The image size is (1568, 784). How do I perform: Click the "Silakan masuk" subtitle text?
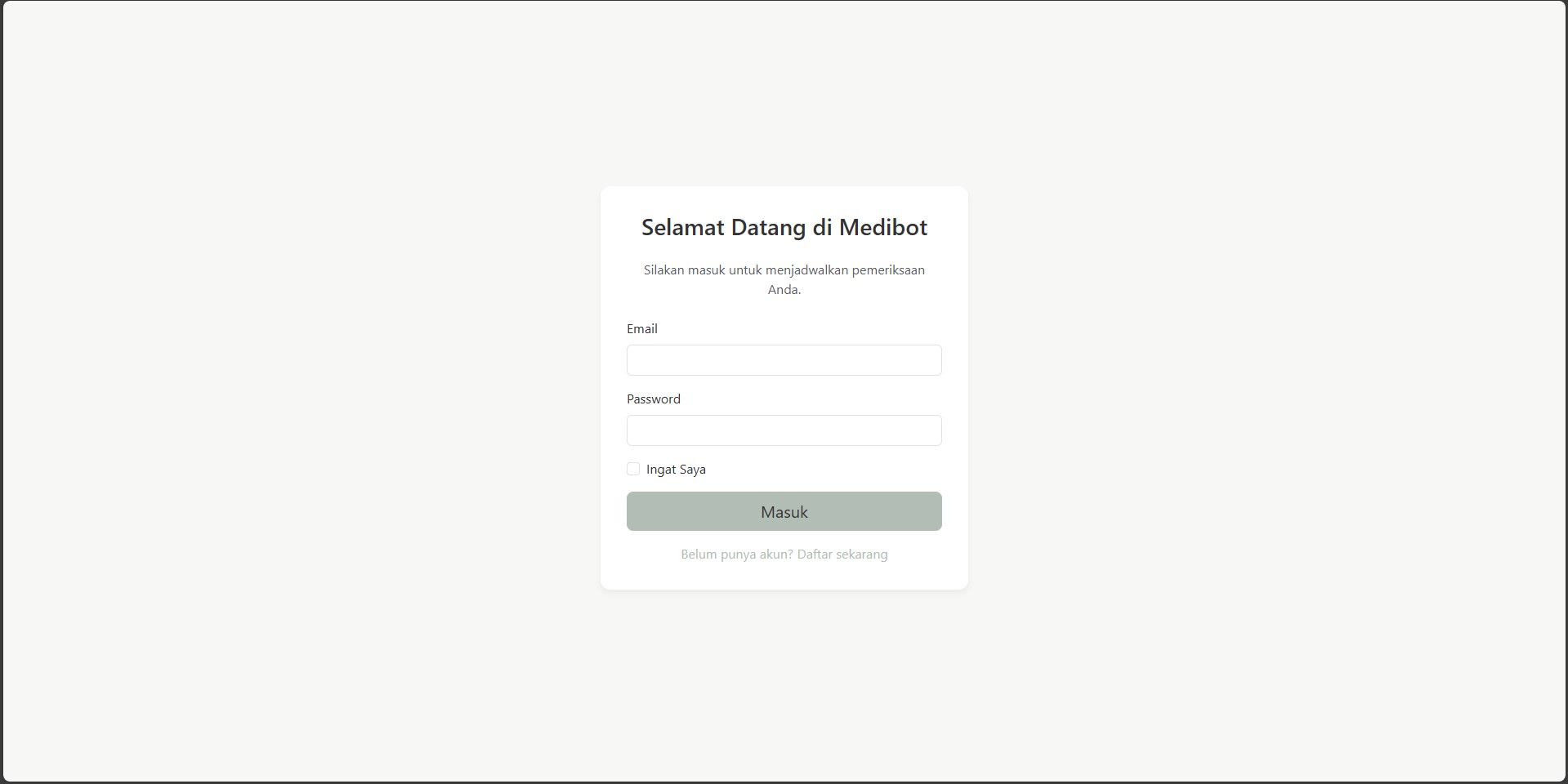coord(784,270)
